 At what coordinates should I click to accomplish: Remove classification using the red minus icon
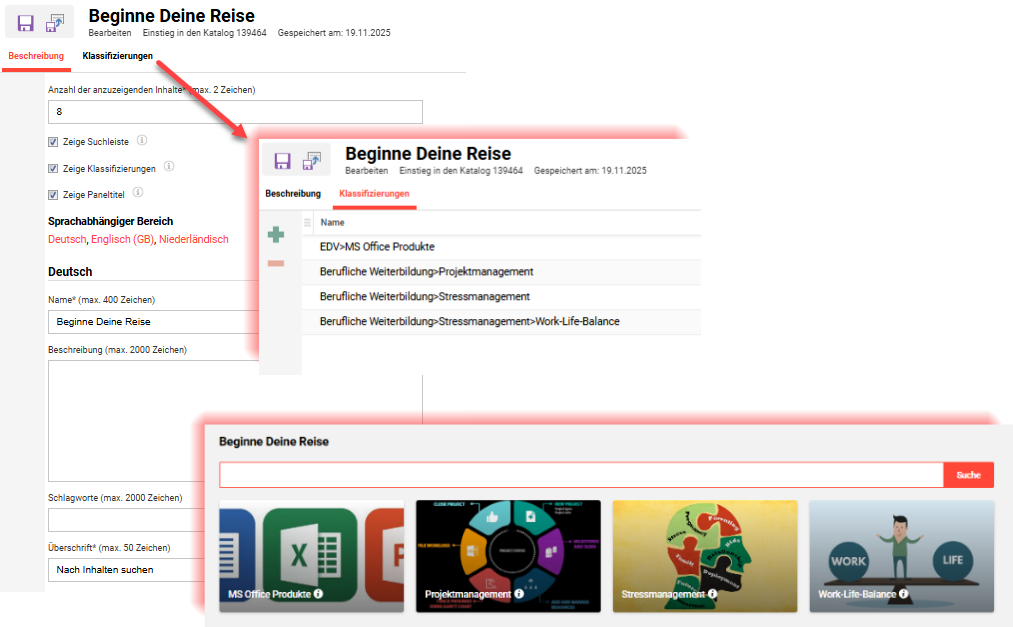click(x=276, y=263)
